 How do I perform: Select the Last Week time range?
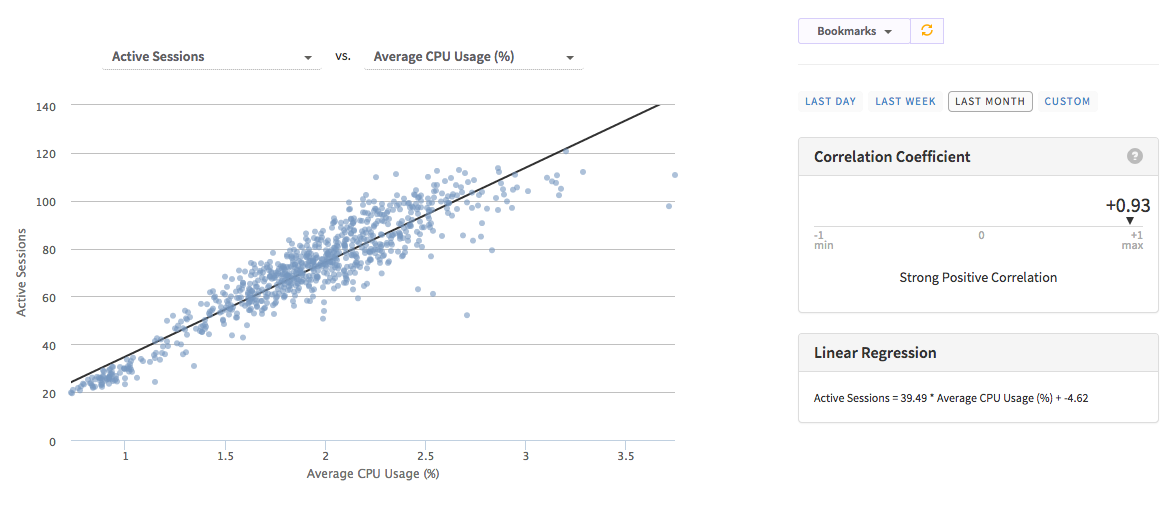[x=905, y=101]
